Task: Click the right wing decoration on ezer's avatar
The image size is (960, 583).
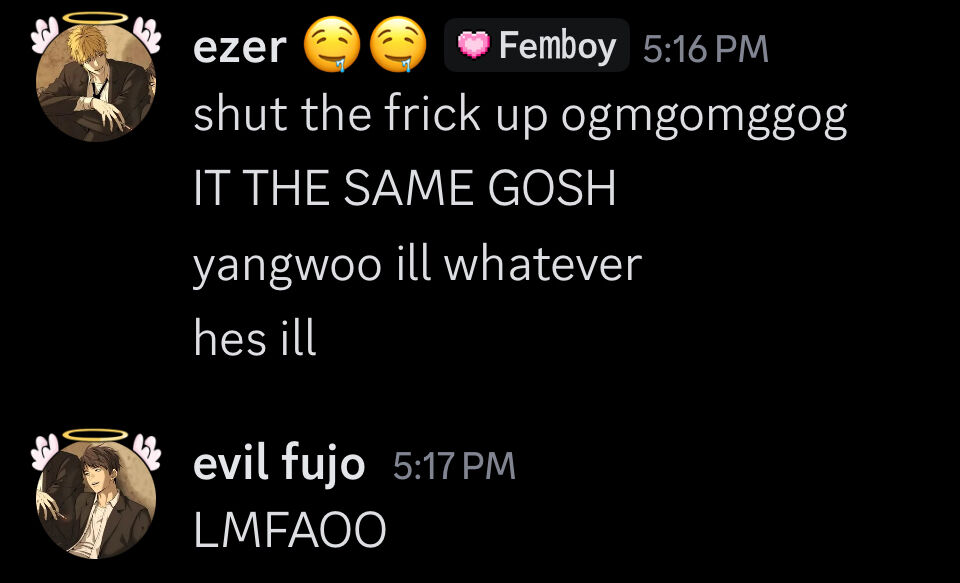Action: click(x=147, y=36)
